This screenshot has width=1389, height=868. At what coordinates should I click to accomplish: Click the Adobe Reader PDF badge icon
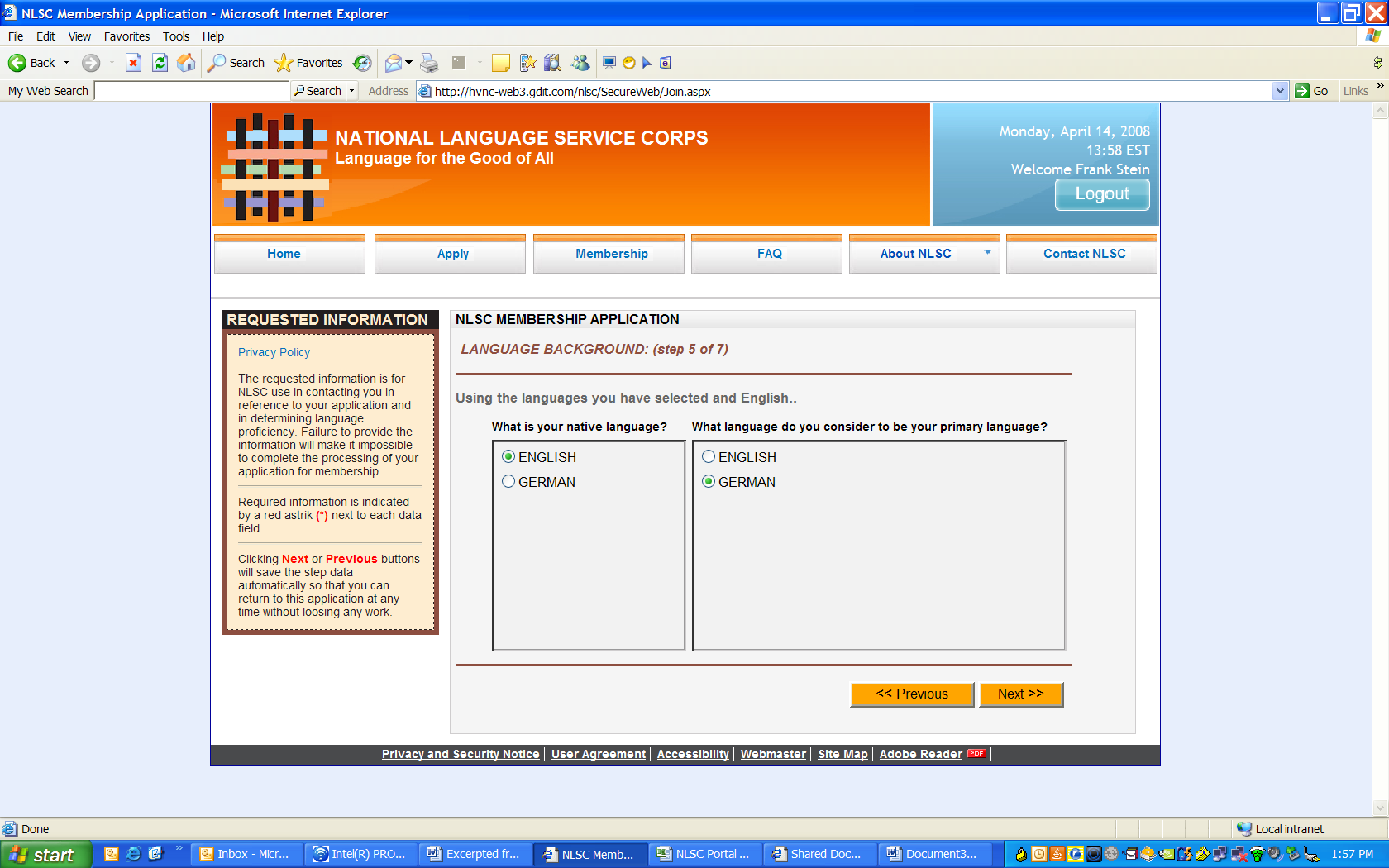[x=976, y=753]
